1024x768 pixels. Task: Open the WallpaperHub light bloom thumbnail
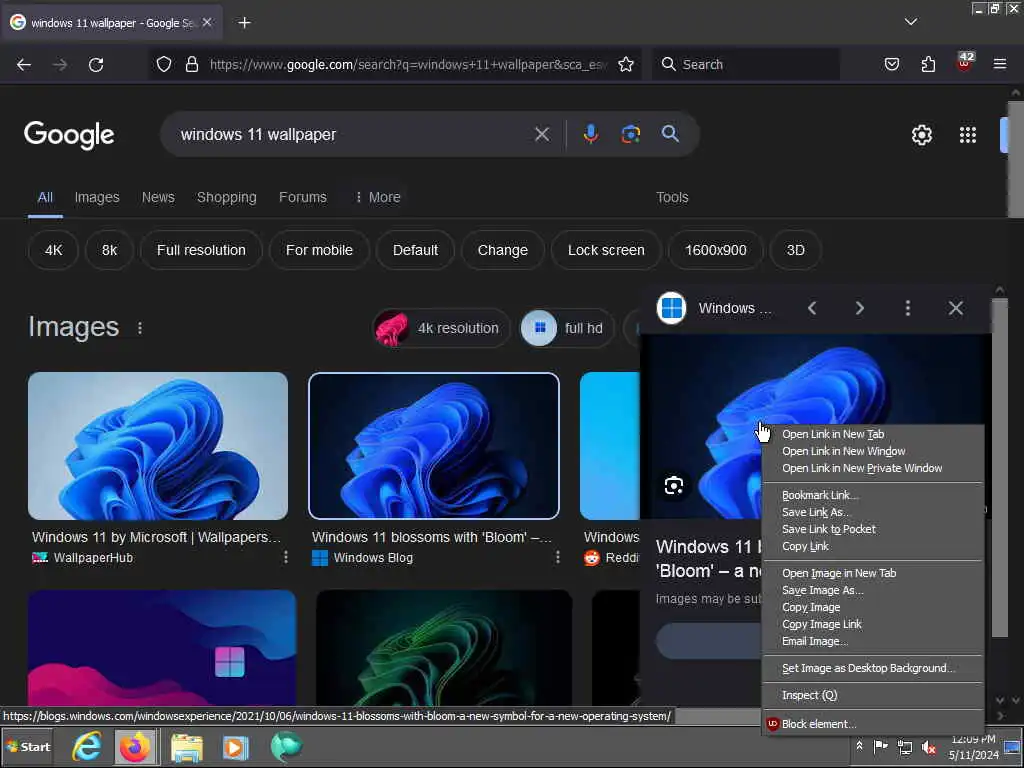(158, 446)
